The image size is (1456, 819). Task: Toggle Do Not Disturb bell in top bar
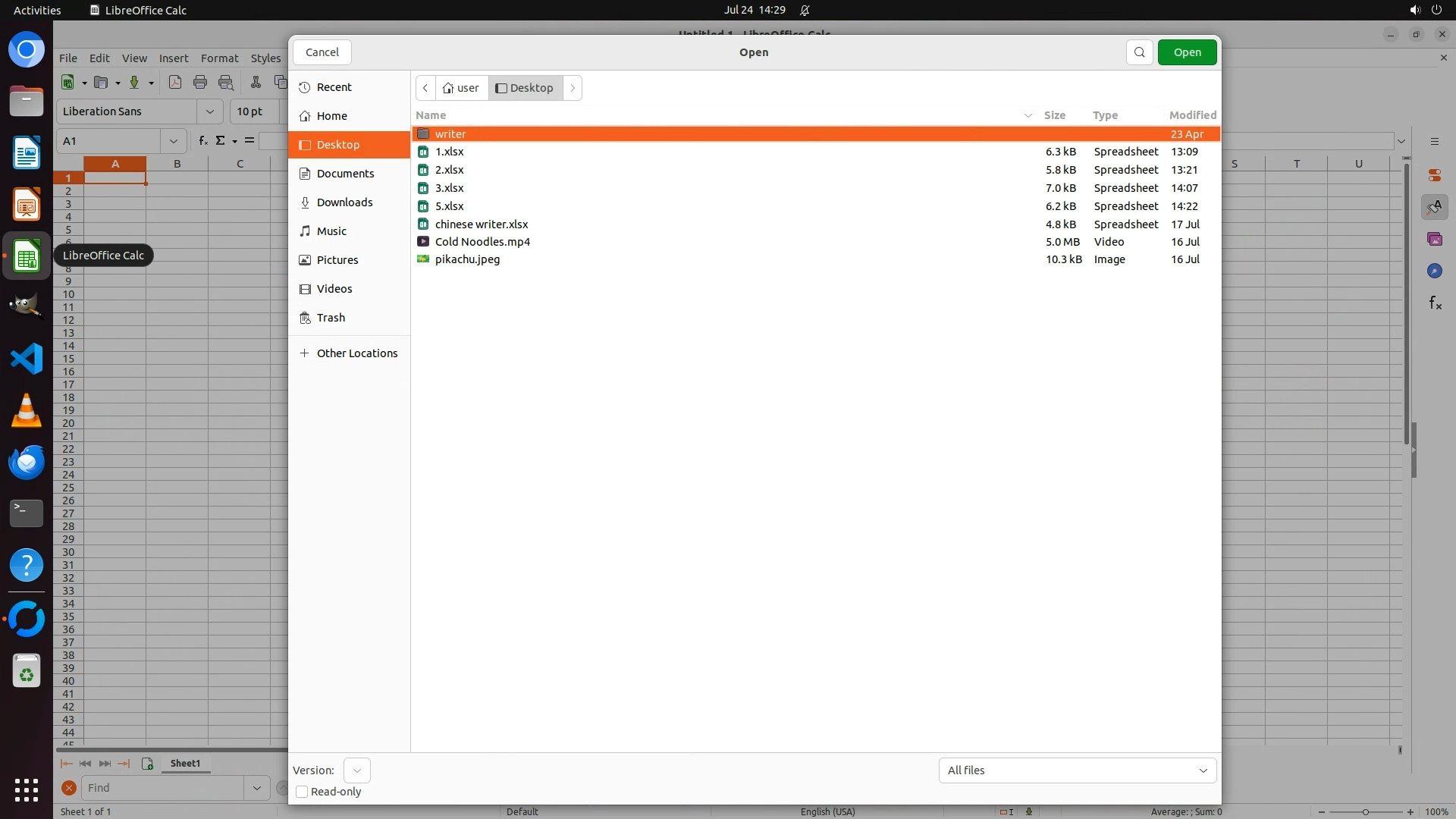[x=805, y=11]
